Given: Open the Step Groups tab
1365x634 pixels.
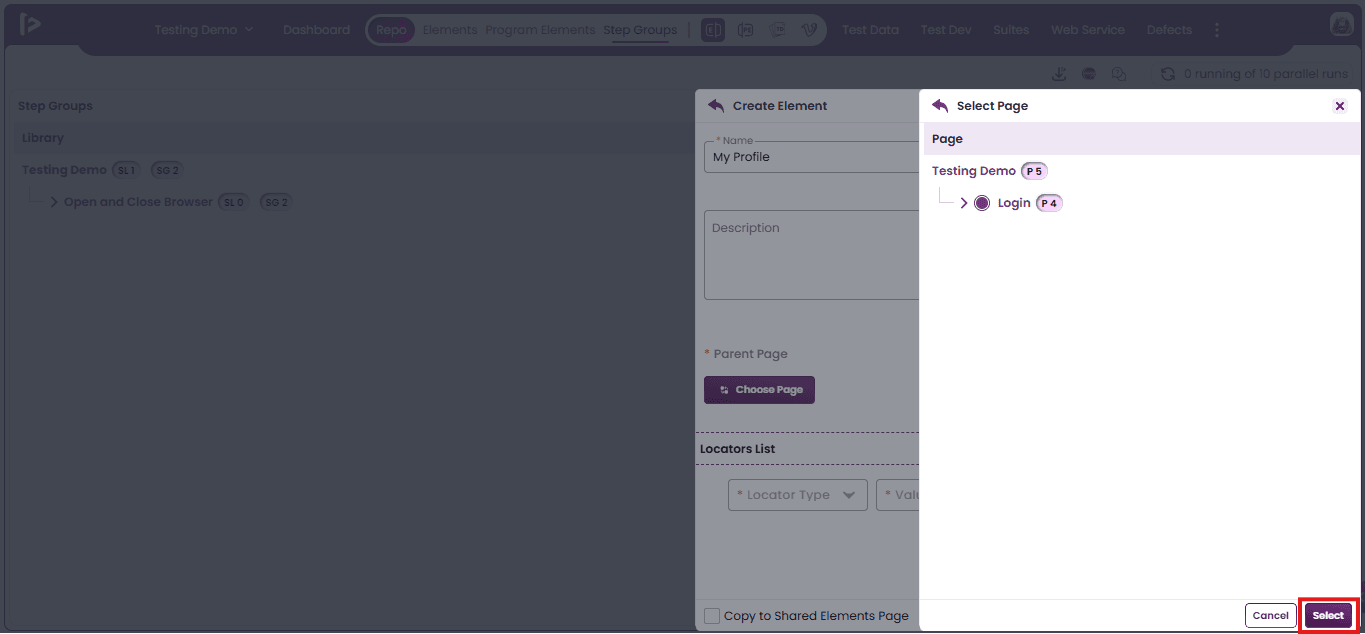Looking at the screenshot, I should point(640,30).
